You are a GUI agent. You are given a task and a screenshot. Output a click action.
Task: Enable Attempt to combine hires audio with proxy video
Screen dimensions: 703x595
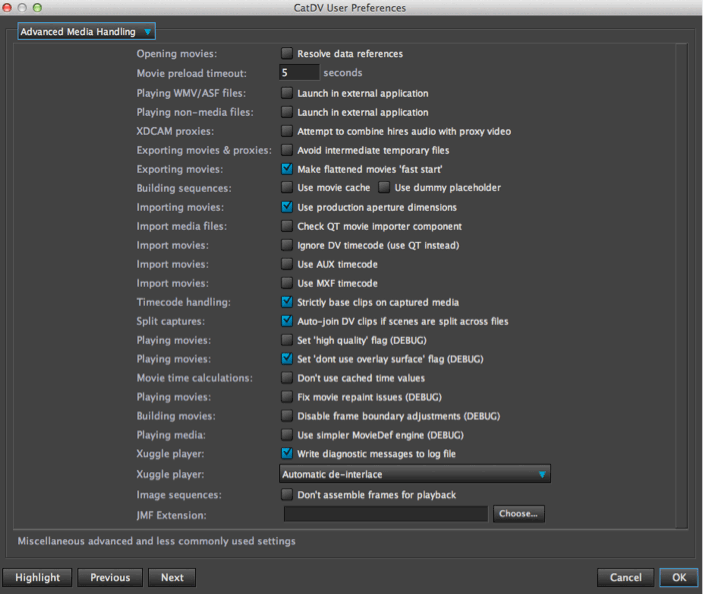(x=287, y=131)
